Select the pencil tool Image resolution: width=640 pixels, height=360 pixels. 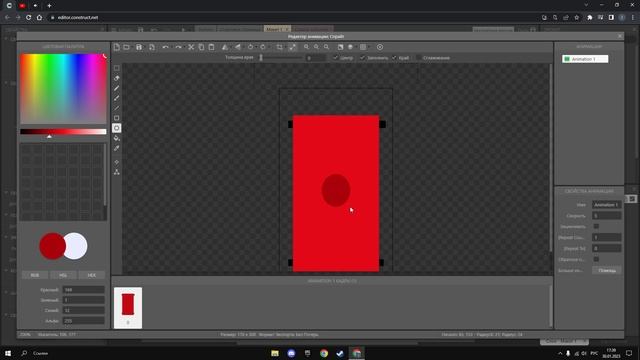tap(117, 88)
